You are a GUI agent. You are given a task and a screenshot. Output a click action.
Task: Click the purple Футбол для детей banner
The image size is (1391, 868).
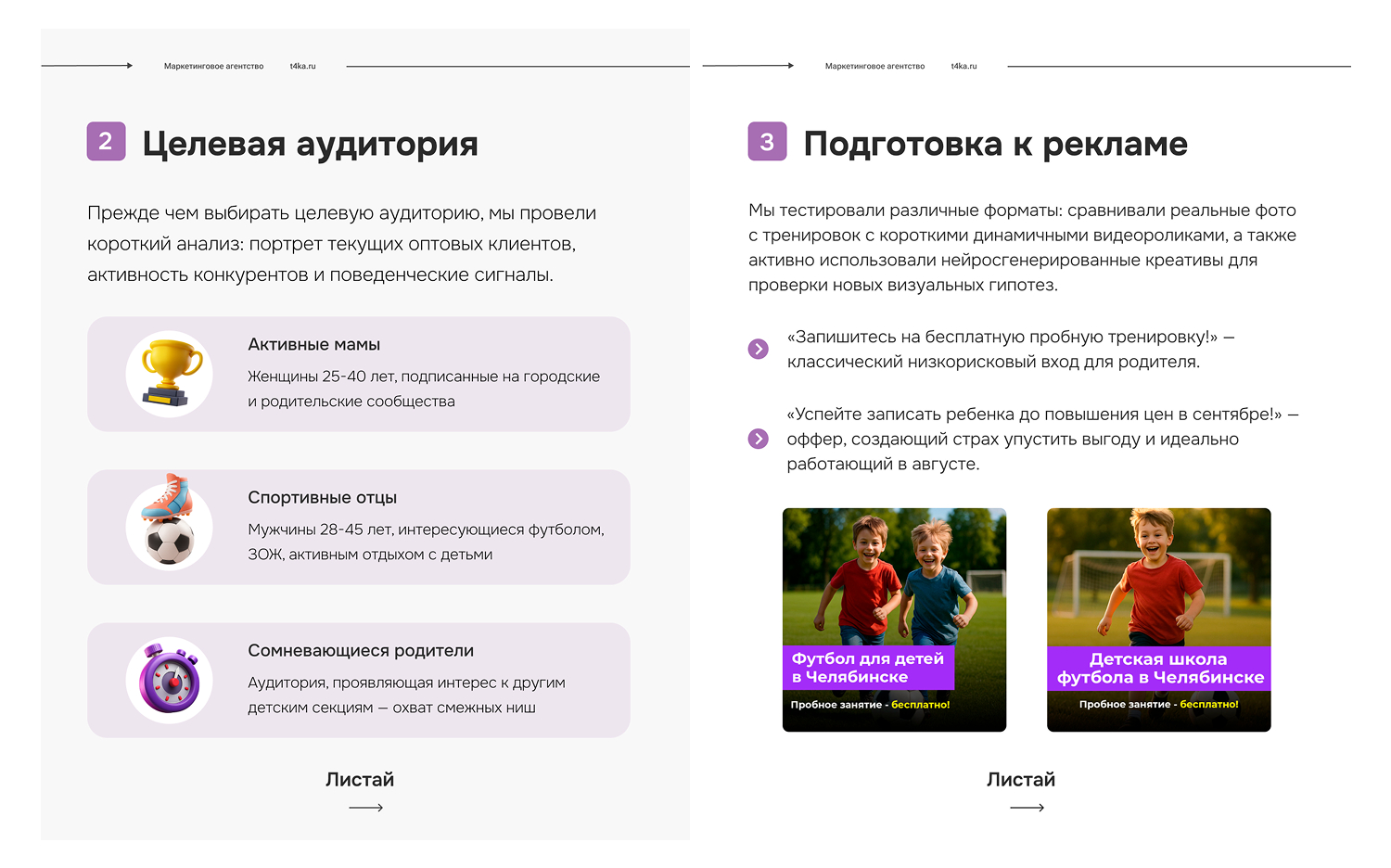pyautogui.click(x=868, y=668)
